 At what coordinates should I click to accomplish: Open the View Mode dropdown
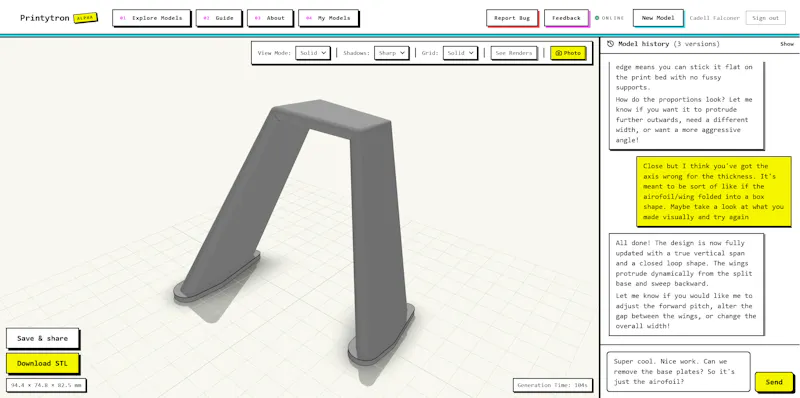click(313, 53)
